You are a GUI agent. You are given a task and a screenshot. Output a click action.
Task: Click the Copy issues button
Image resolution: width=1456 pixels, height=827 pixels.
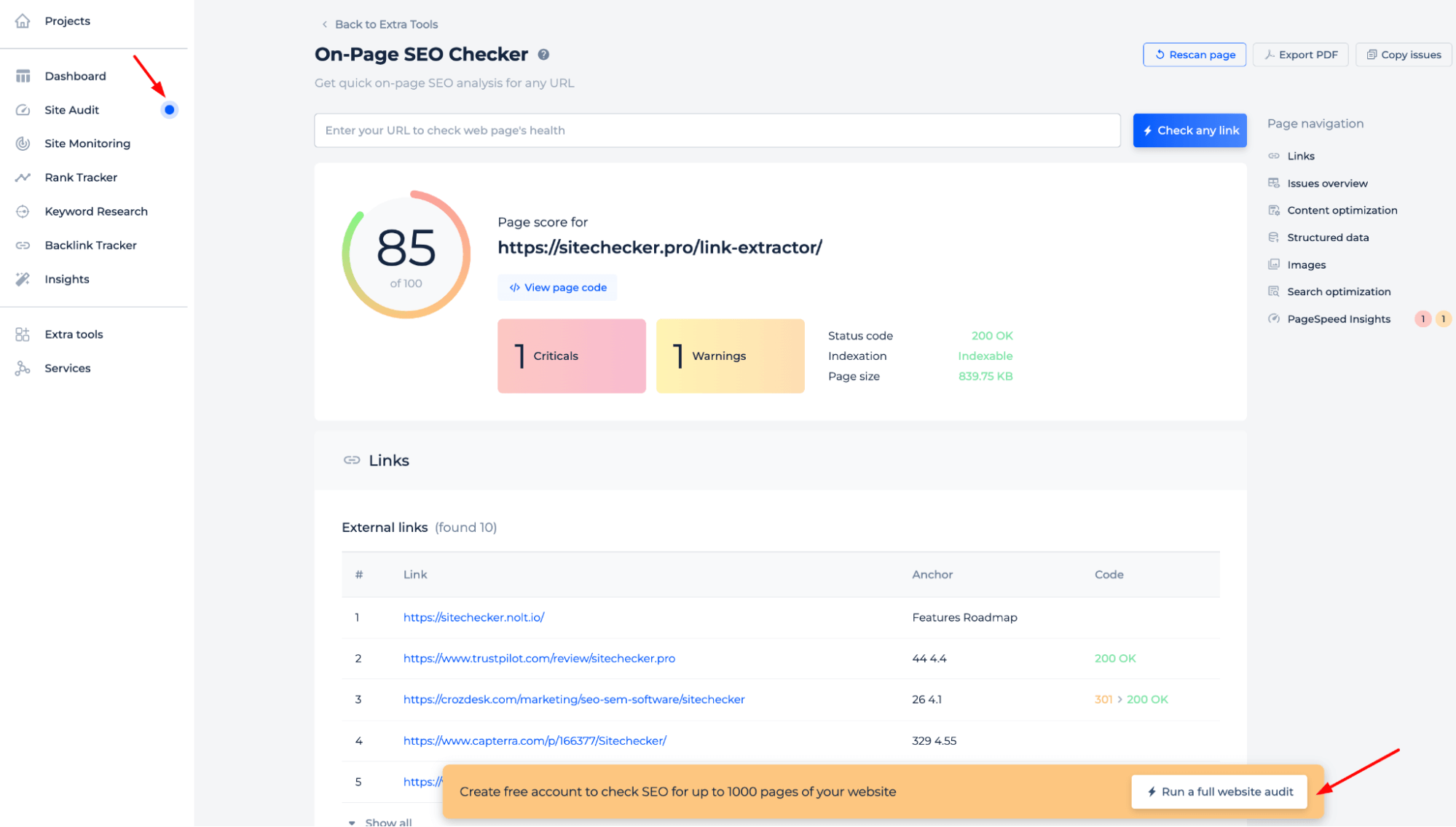pos(1404,55)
